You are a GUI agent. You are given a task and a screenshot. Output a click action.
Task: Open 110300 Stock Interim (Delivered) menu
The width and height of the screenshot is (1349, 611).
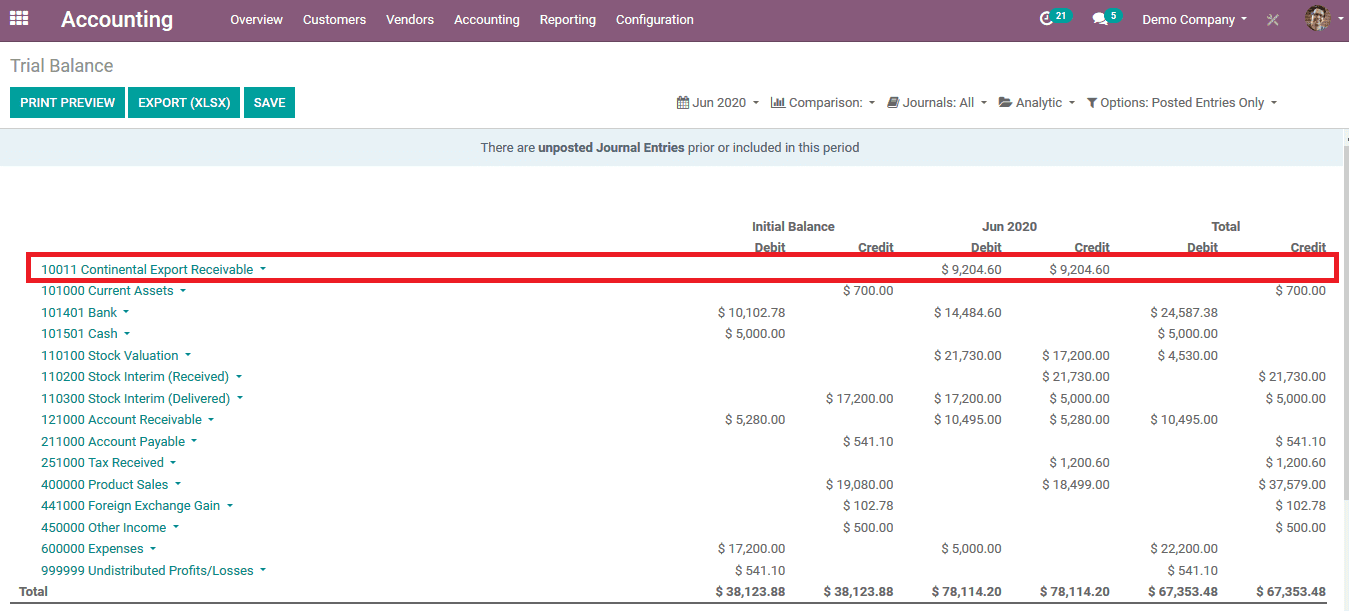pos(142,399)
